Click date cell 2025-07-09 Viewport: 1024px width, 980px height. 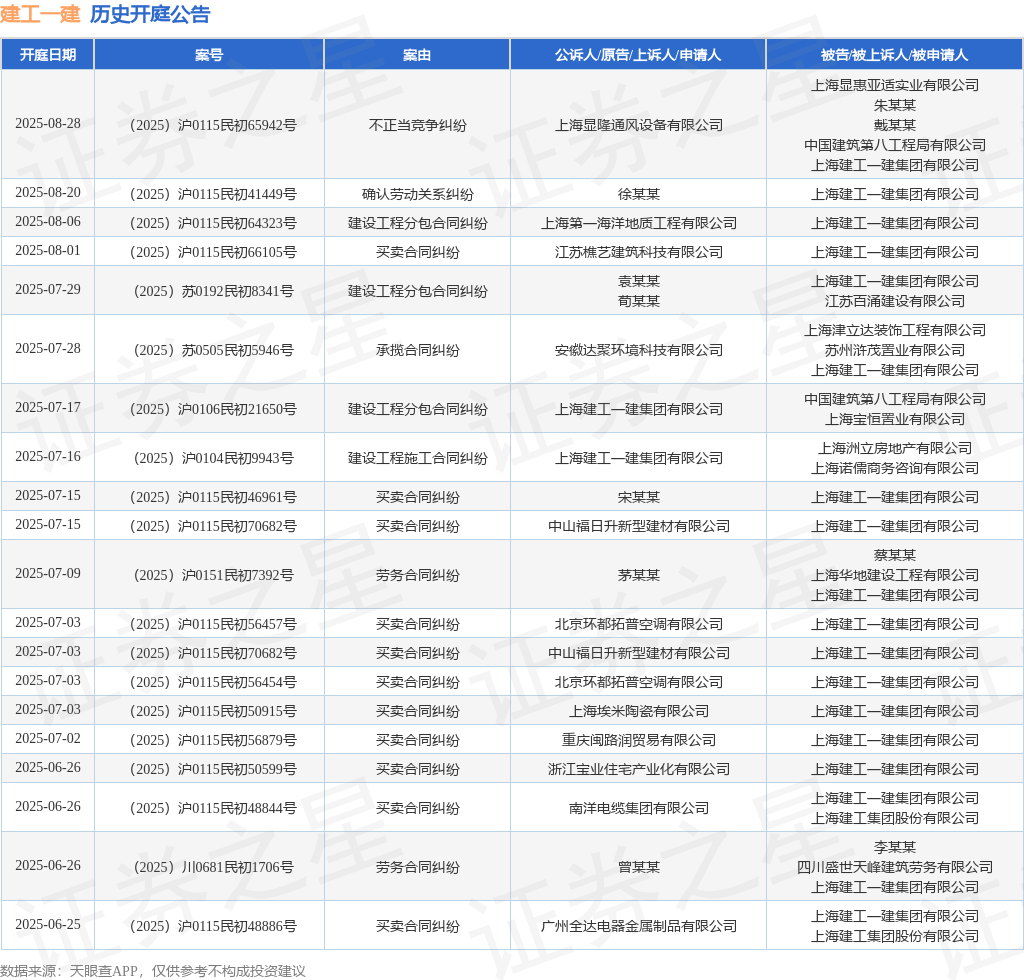coord(48,573)
